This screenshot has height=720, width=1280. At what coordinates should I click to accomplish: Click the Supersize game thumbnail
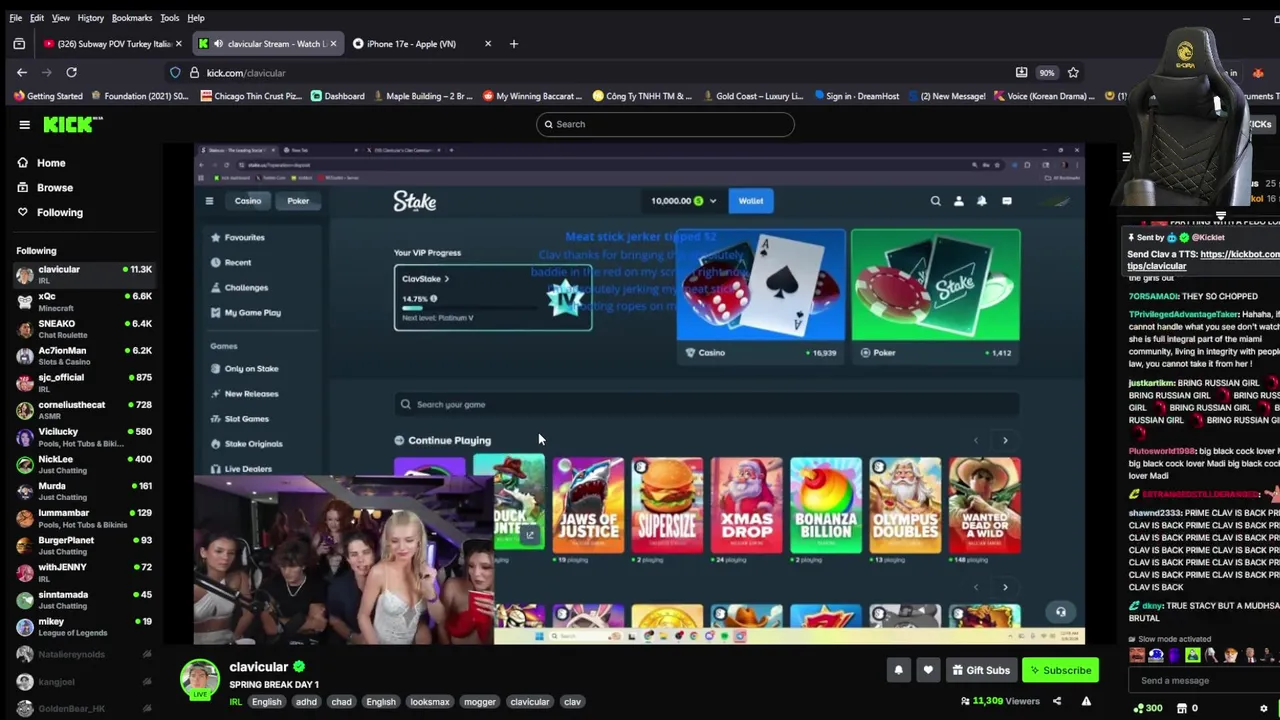pyautogui.click(x=667, y=505)
